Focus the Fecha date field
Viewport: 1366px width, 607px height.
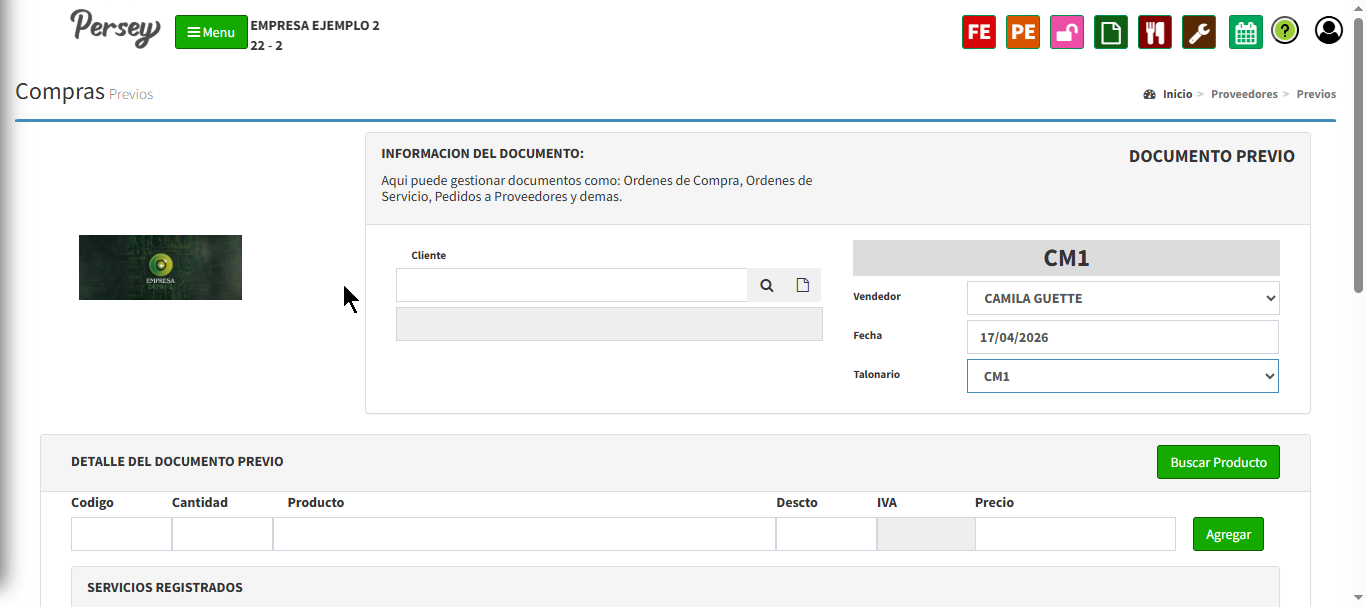1123,337
